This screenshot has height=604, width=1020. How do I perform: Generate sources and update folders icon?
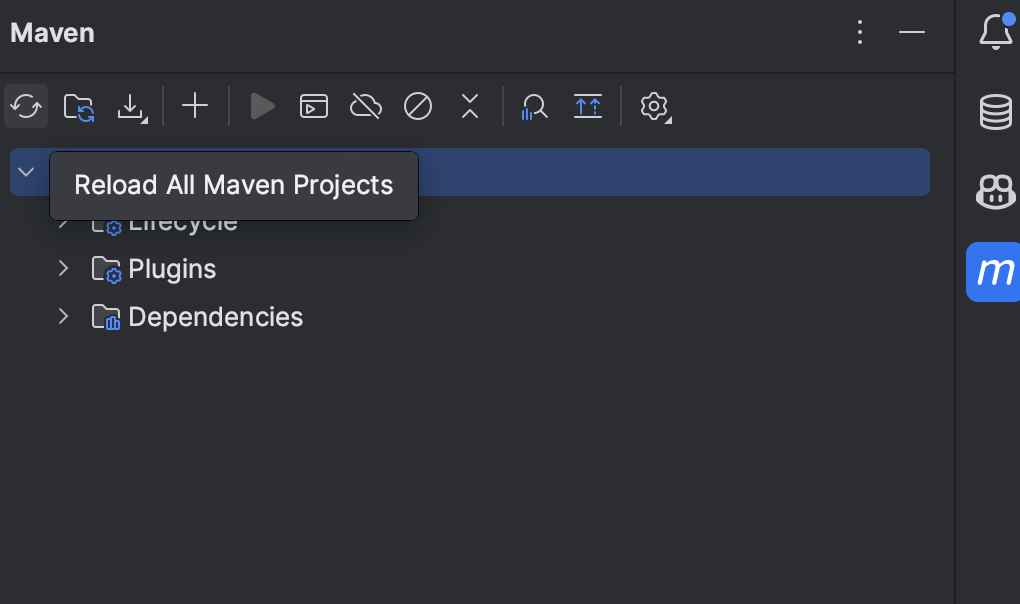79,107
